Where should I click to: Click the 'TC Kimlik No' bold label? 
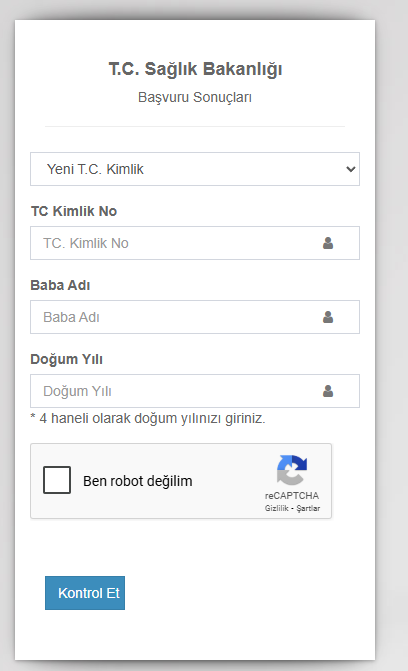[x=74, y=211]
